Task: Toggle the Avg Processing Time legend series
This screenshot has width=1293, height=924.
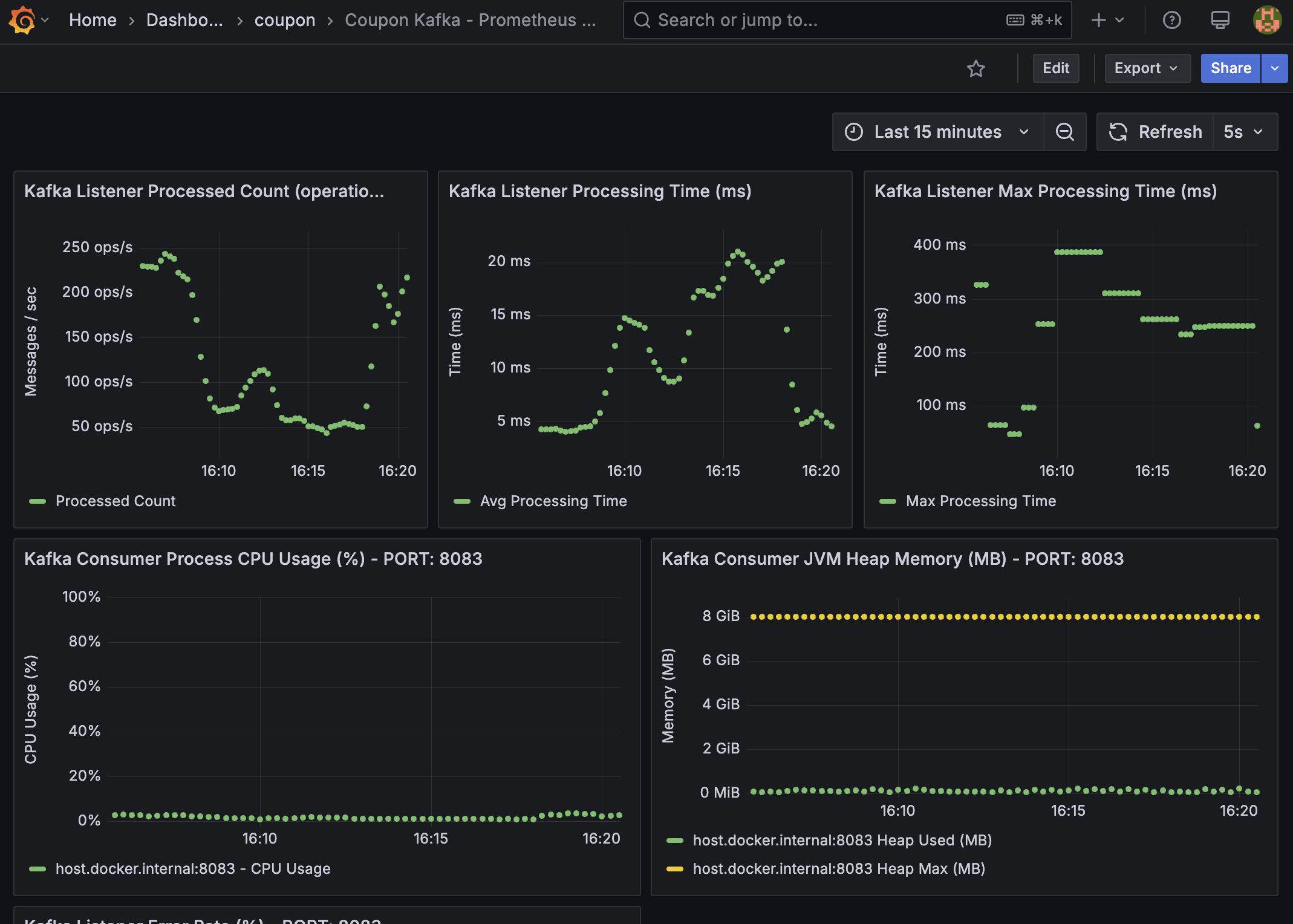Action: pyautogui.click(x=553, y=501)
